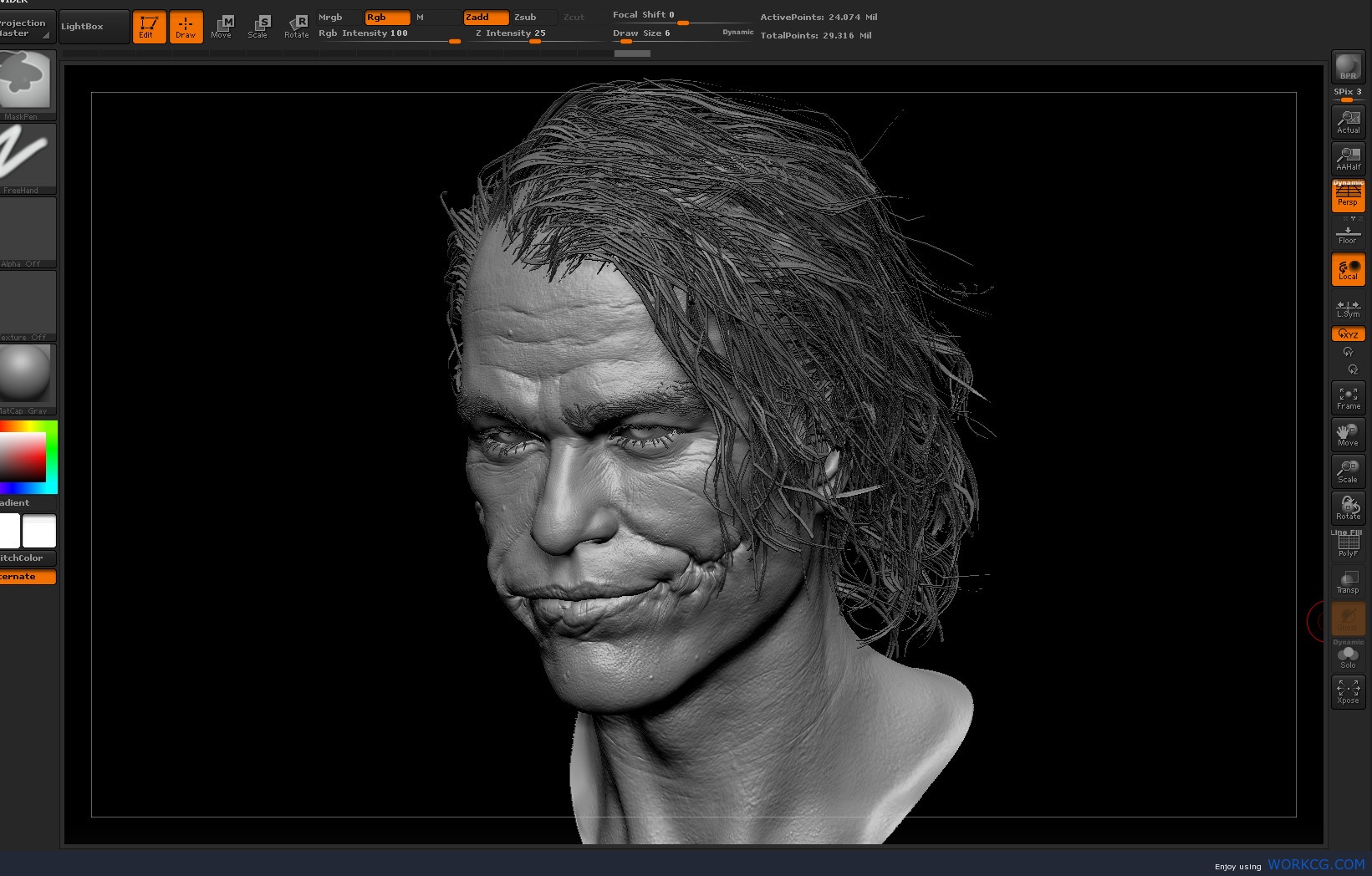Click Alternate button
Image resolution: width=1372 pixels, height=876 pixels.
pos(27,577)
